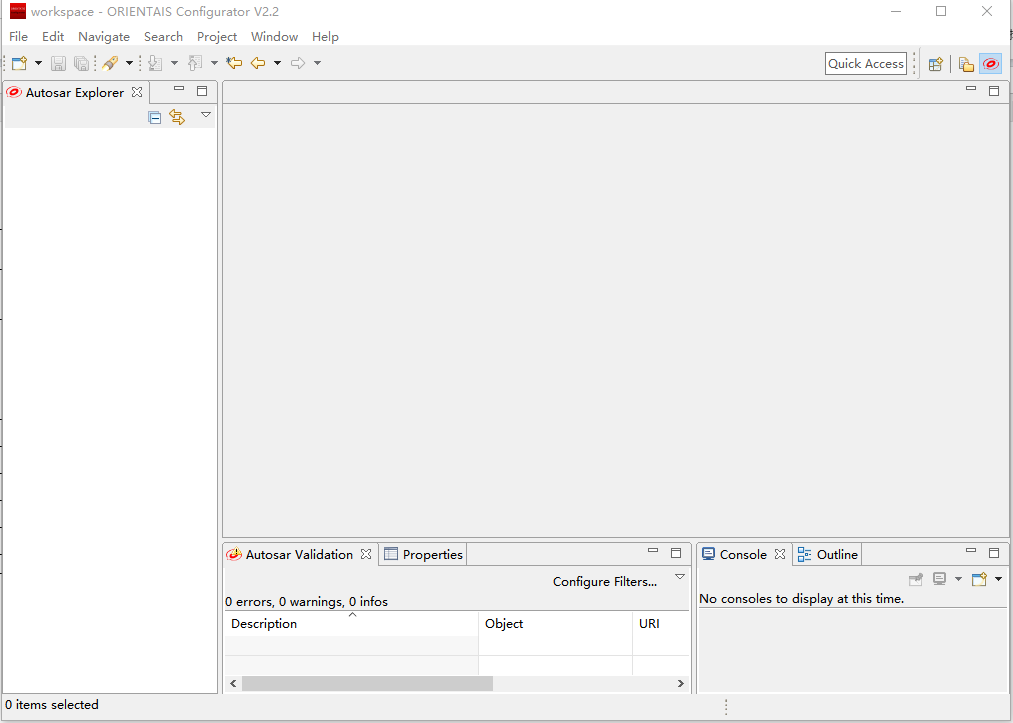The height and width of the screenshot is (723, 1013).
Task: Toggle Link with Editor in Autosar Explorer
Action: click(x=177, y=117)
